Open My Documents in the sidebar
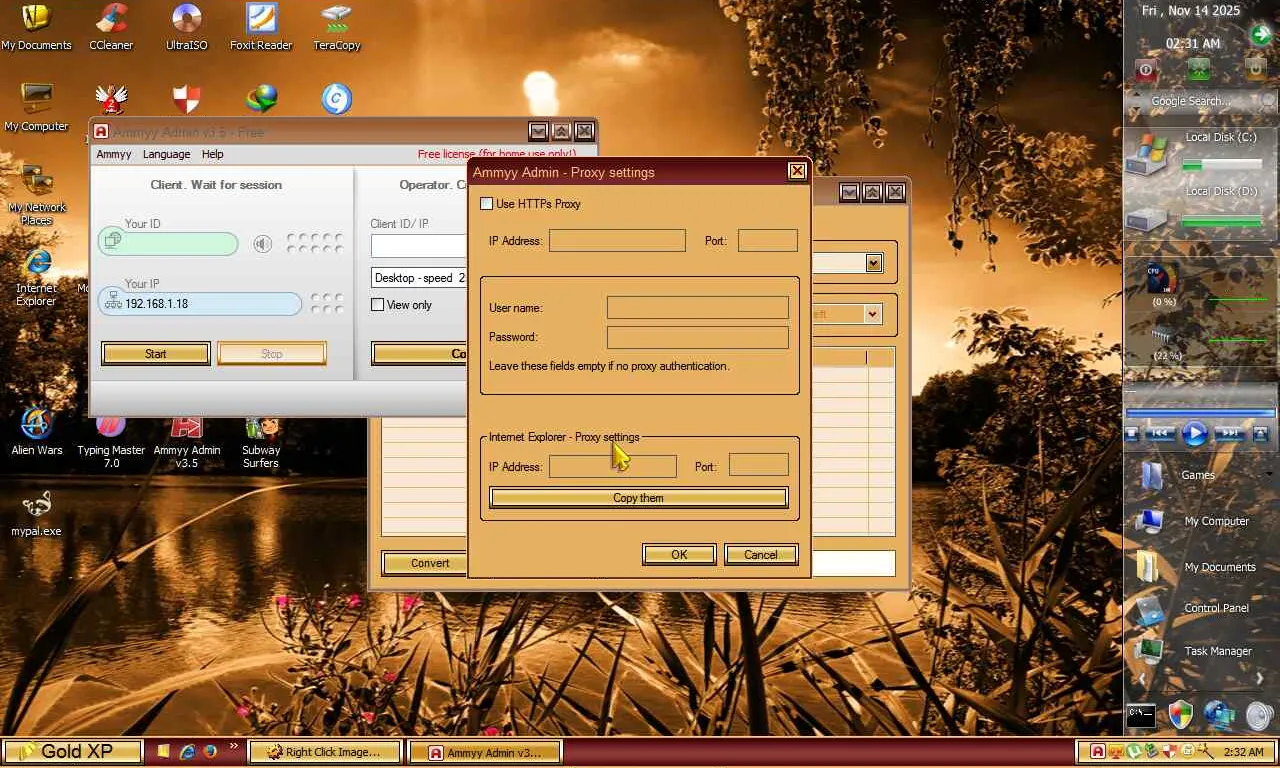 click(1196, 567)
